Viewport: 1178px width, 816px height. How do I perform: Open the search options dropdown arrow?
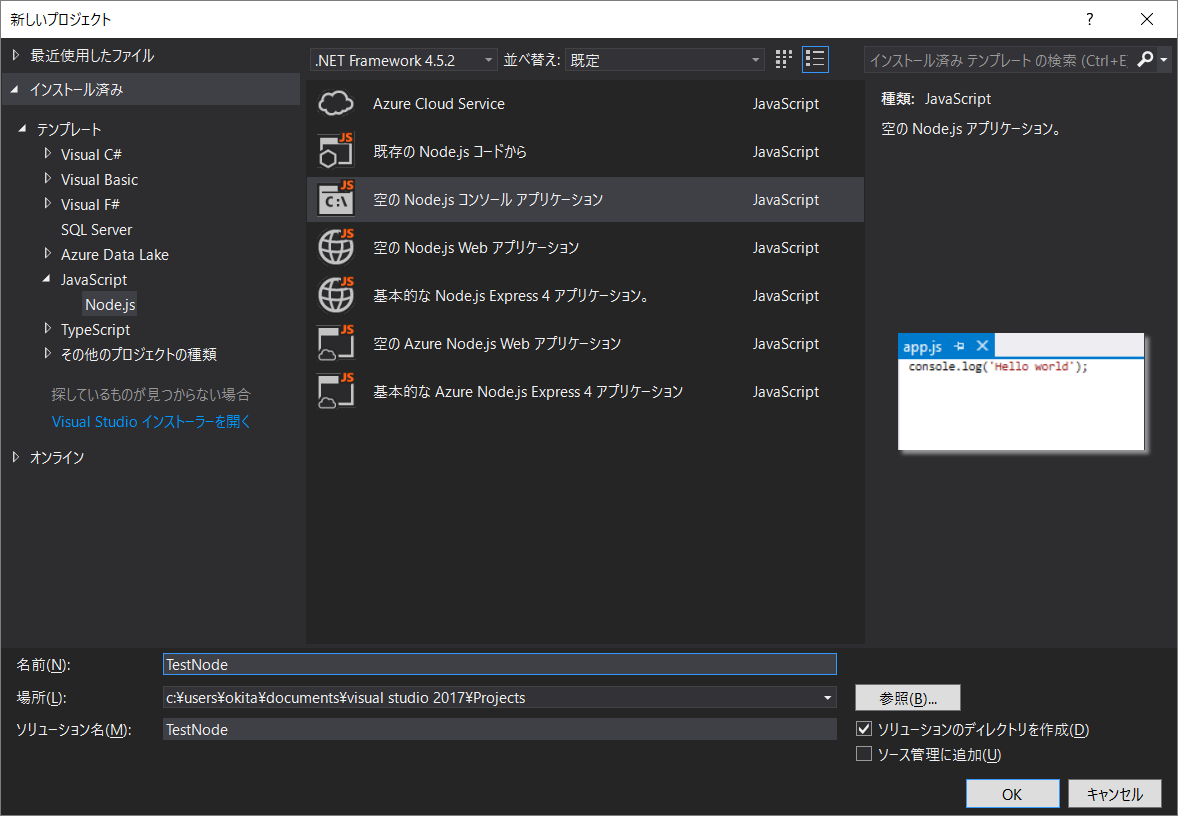pos(1164,59)
